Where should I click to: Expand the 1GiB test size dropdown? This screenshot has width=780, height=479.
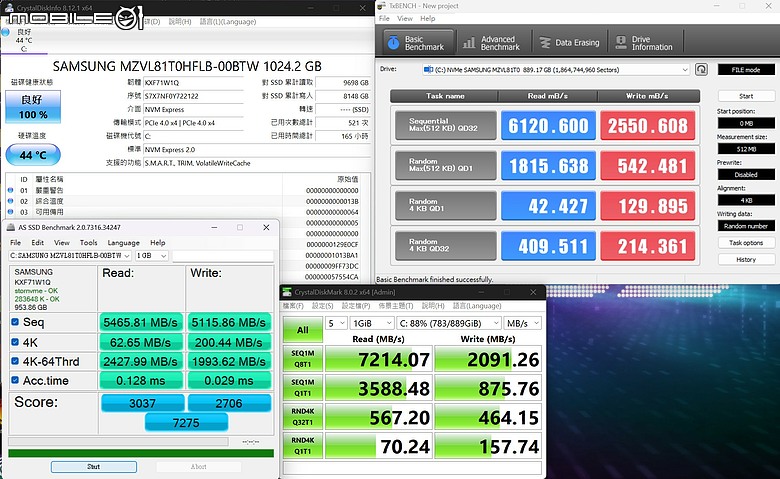pyautogui.click(x=372, y=323)
